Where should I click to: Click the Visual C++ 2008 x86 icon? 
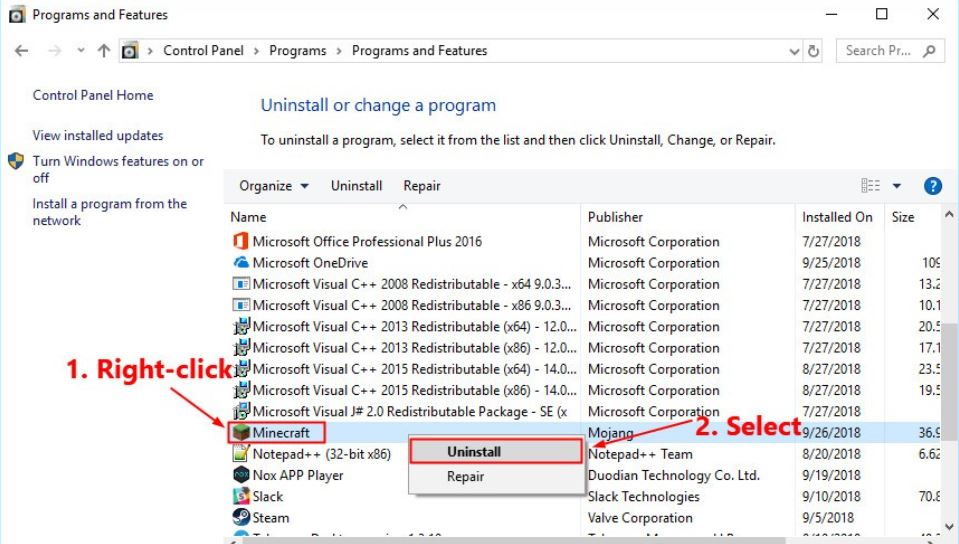[x=241, y=305]
